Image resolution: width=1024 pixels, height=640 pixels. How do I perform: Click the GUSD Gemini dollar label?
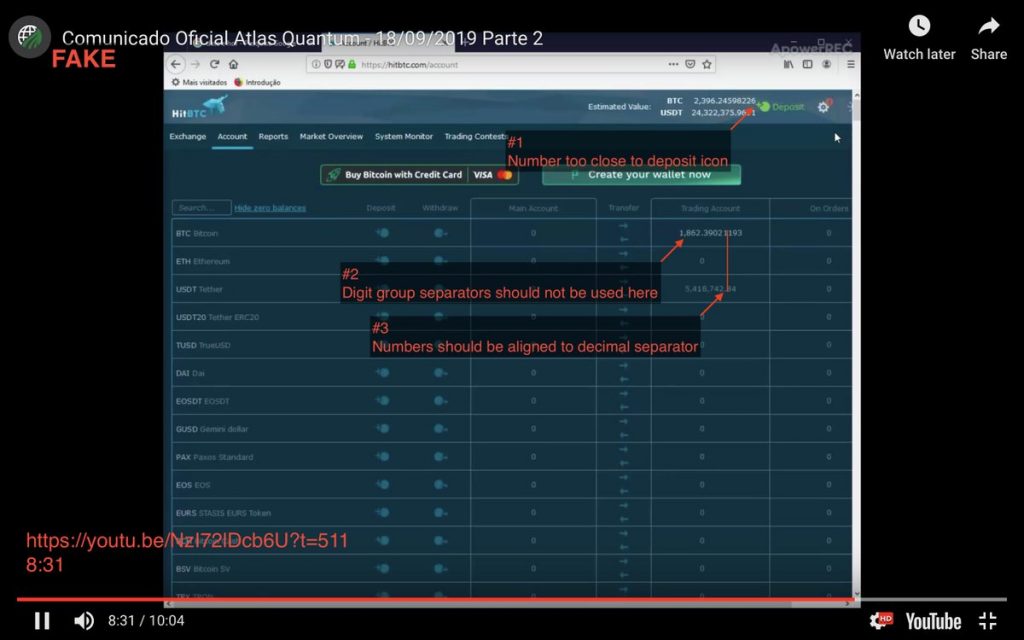click(x=212, y=429)
